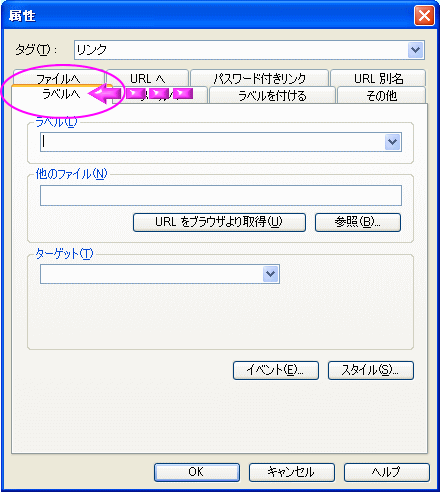Open ヘルプ for this dialog
Image resolution: width=440 pixels, height=492 pixels.
[387, 472]
